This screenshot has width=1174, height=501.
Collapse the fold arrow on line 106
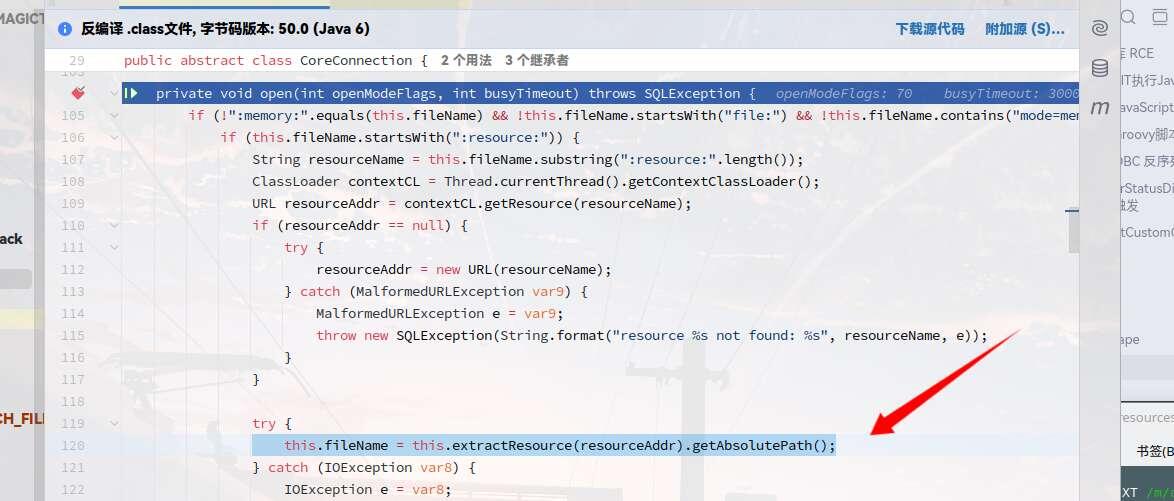113,137
